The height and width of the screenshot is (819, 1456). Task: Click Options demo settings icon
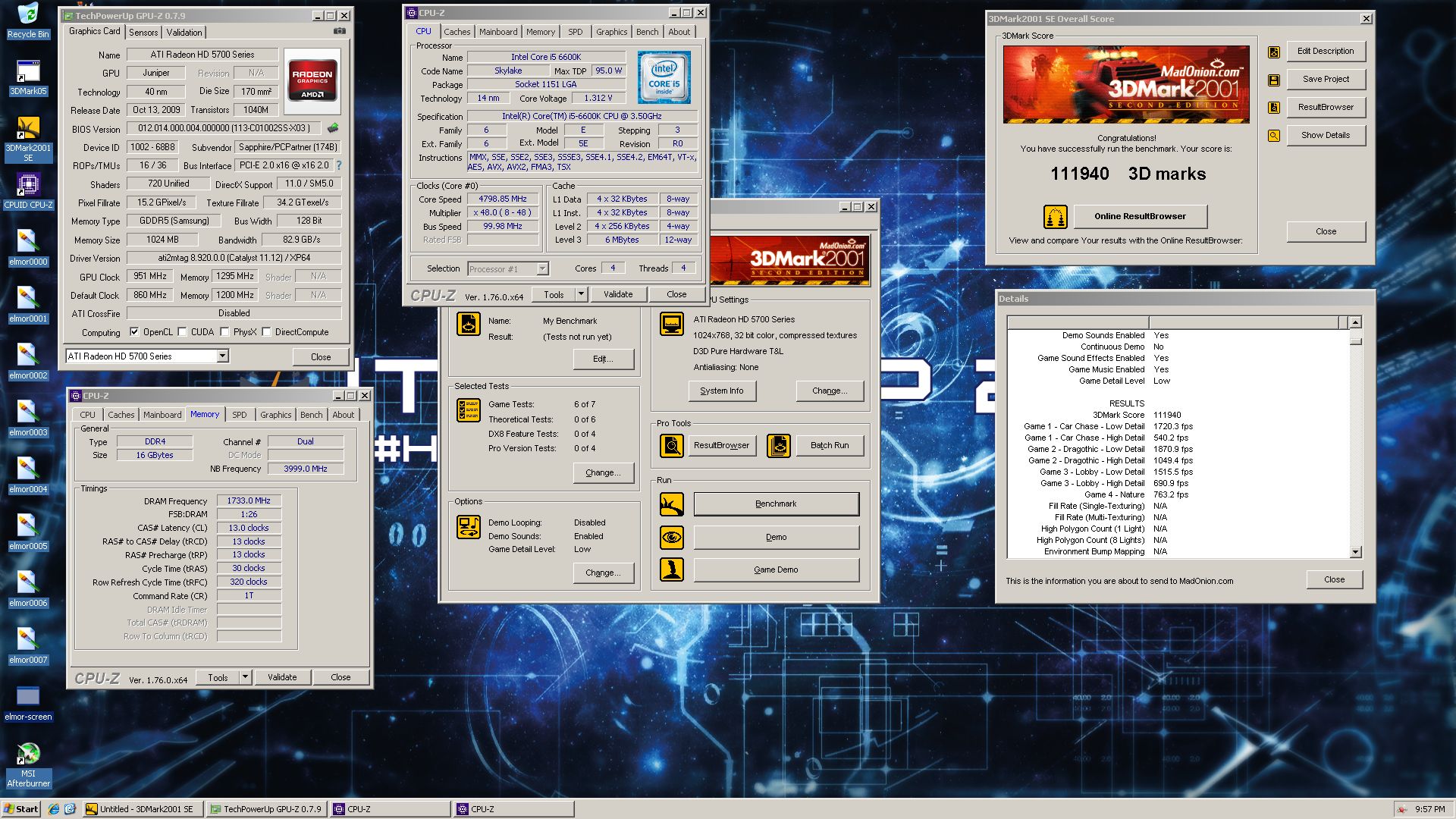click(x=469, y=526)
